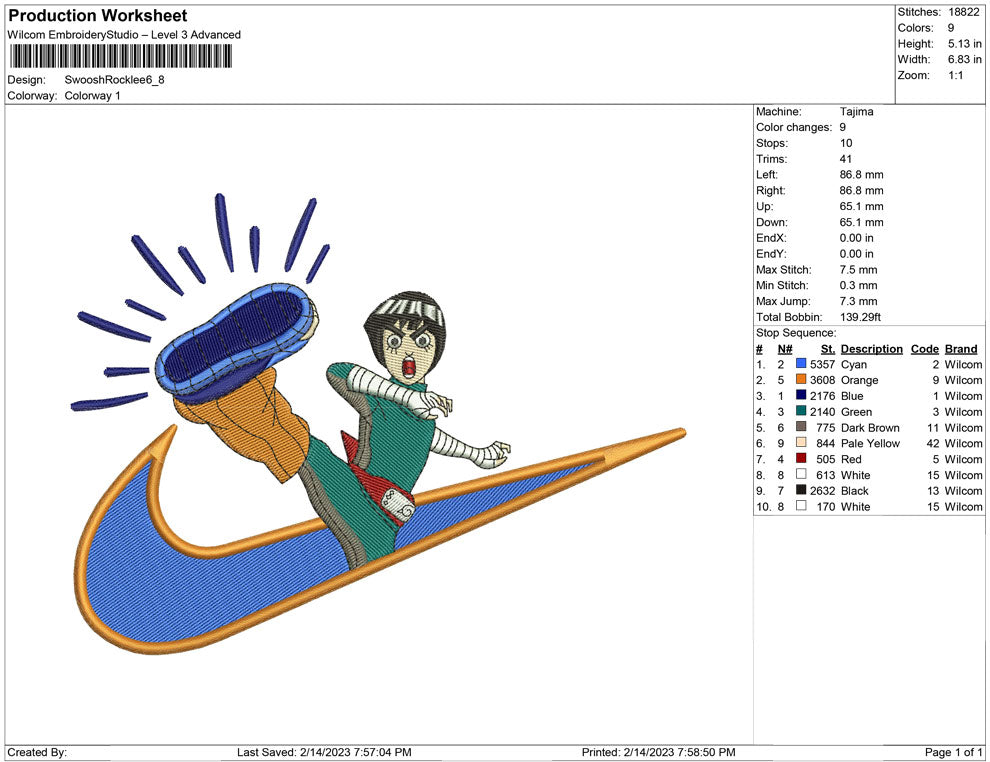The image size is (990, 762).
Task: Click the '3608' stitch count in Orange row
Action: coord(822,380)
